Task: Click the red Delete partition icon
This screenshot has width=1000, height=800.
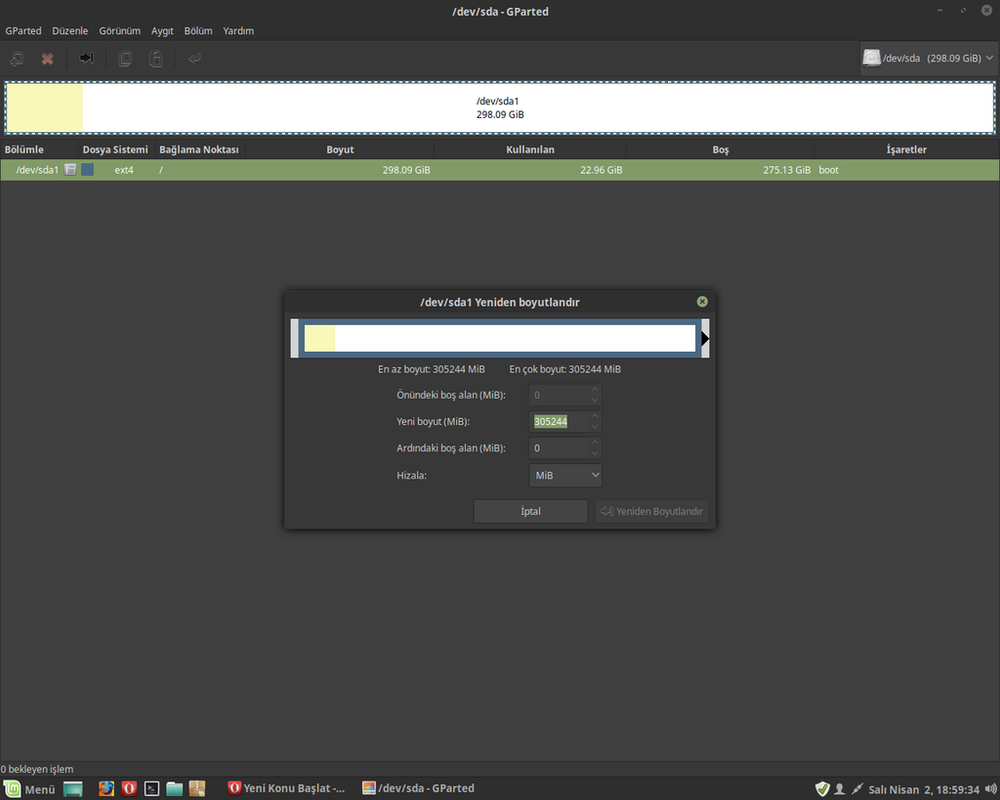Action: (x=47, y=59)
